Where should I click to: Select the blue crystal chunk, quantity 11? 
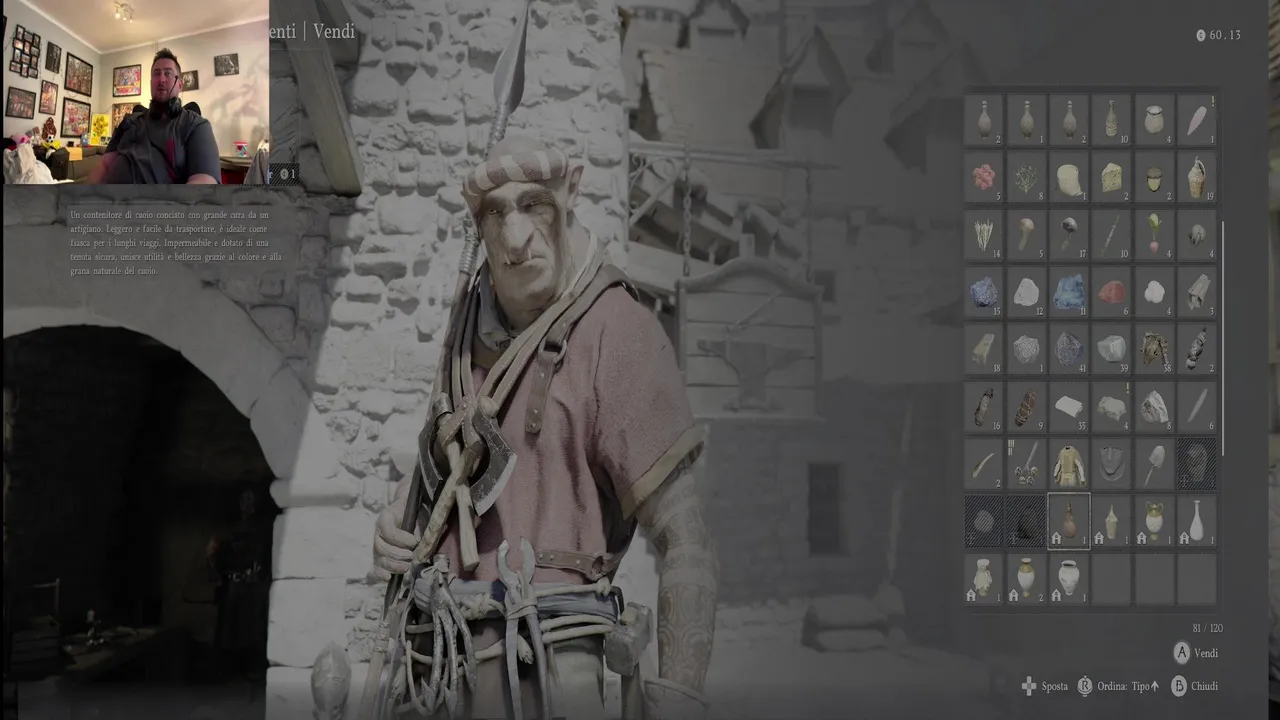(1069, 291)
